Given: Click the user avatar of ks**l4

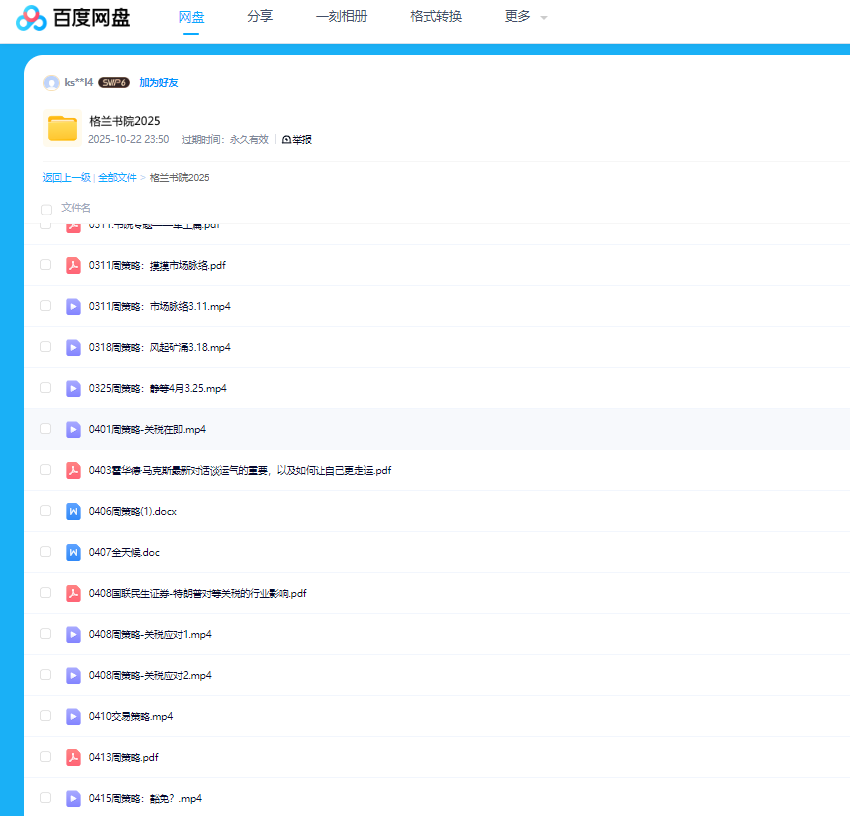Looking at the screenshot, I should click(51, 83).
